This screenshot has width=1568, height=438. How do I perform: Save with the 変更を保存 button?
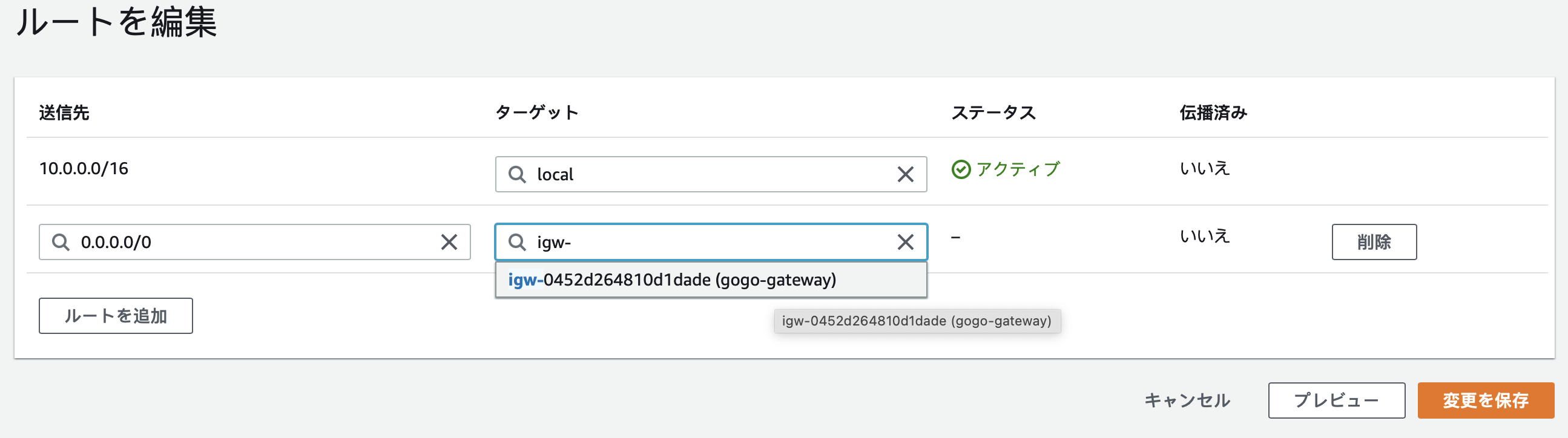[x=1485, y=400]
